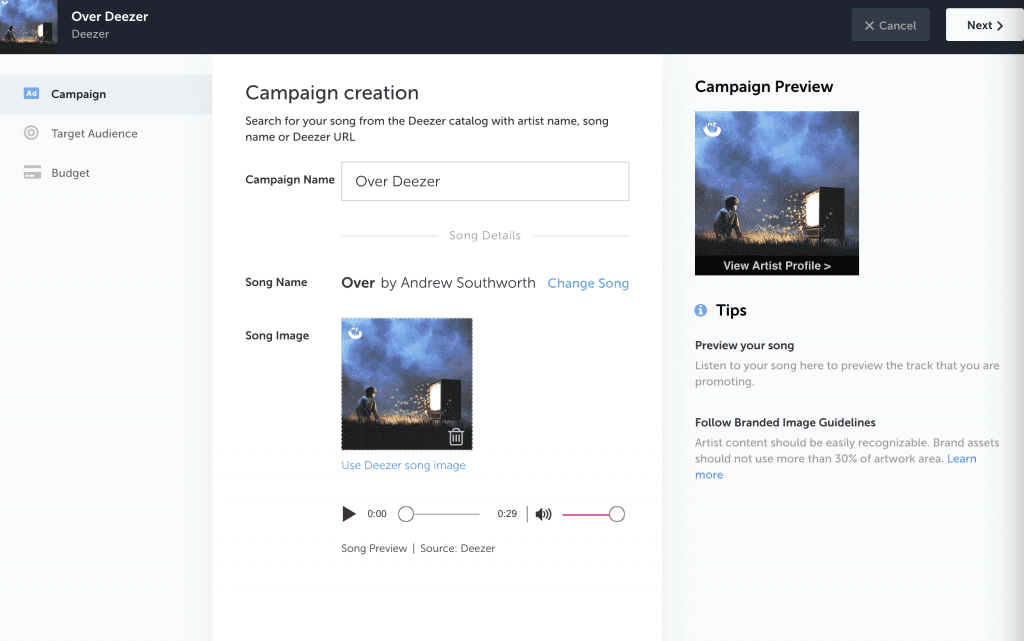
Task: Click the header campaign thumbnail
Action: [x=29, y=27]
